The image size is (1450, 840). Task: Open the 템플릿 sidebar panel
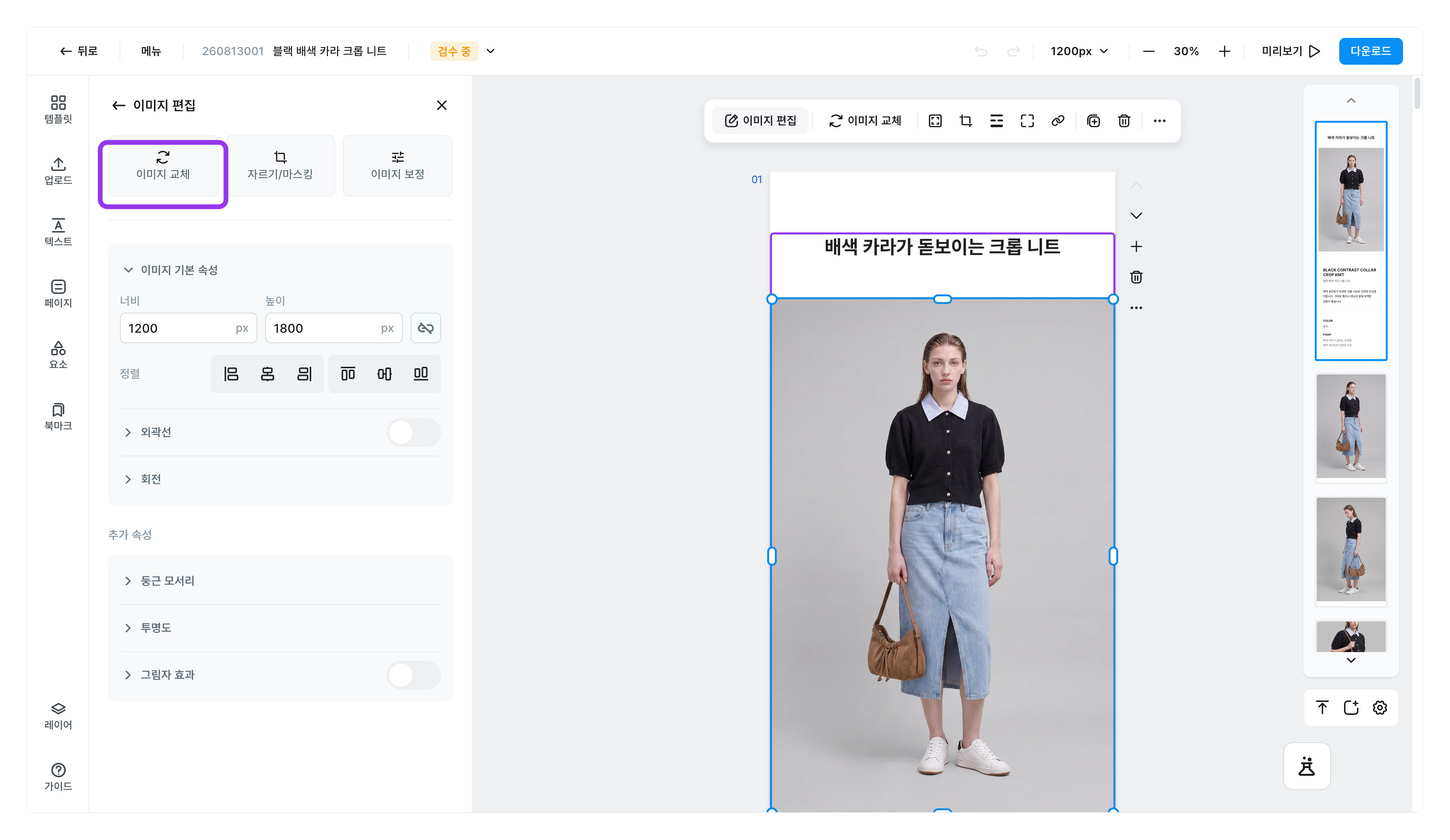tap(58, 109)
